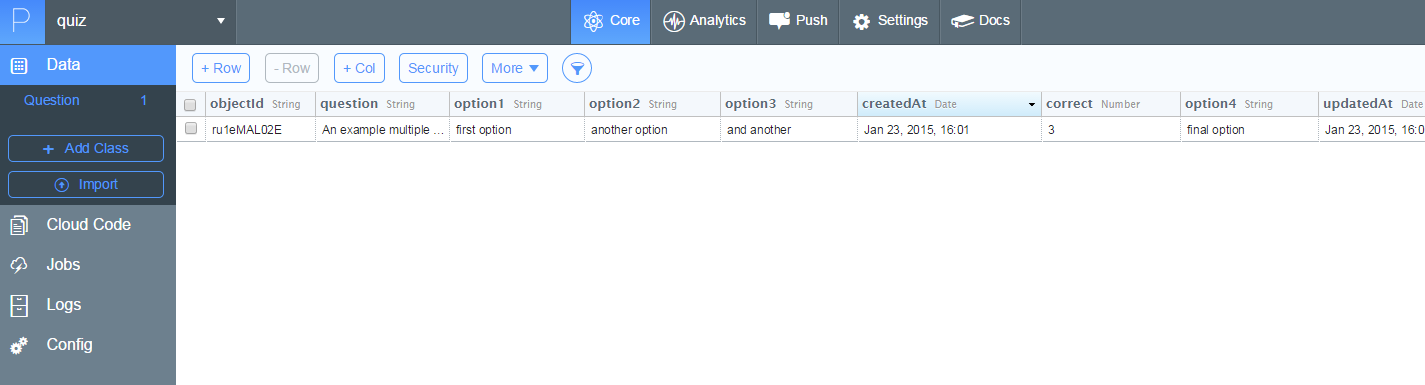Screen dimensions: 1425x385
Task: Check the row ru1eMAL02E checkbox
Action: click(191, 129)
